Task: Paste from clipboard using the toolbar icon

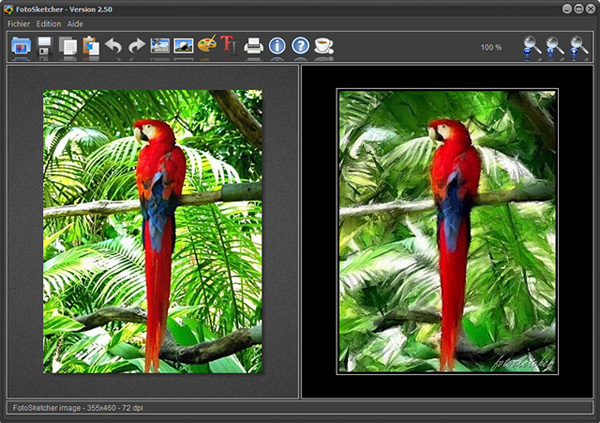Action: tap(91, 46)
